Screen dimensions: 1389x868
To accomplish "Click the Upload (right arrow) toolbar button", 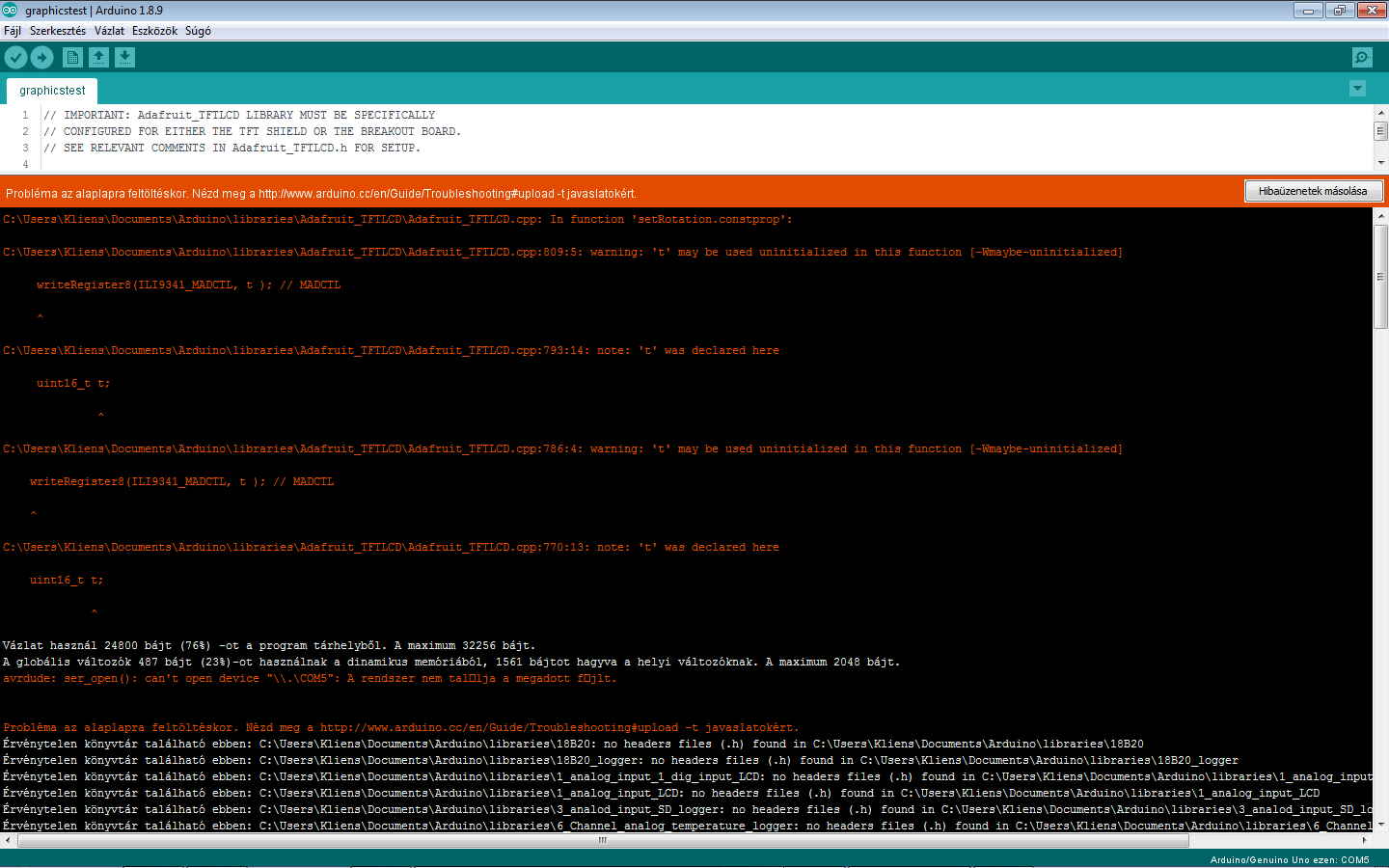I will (41, 58).
